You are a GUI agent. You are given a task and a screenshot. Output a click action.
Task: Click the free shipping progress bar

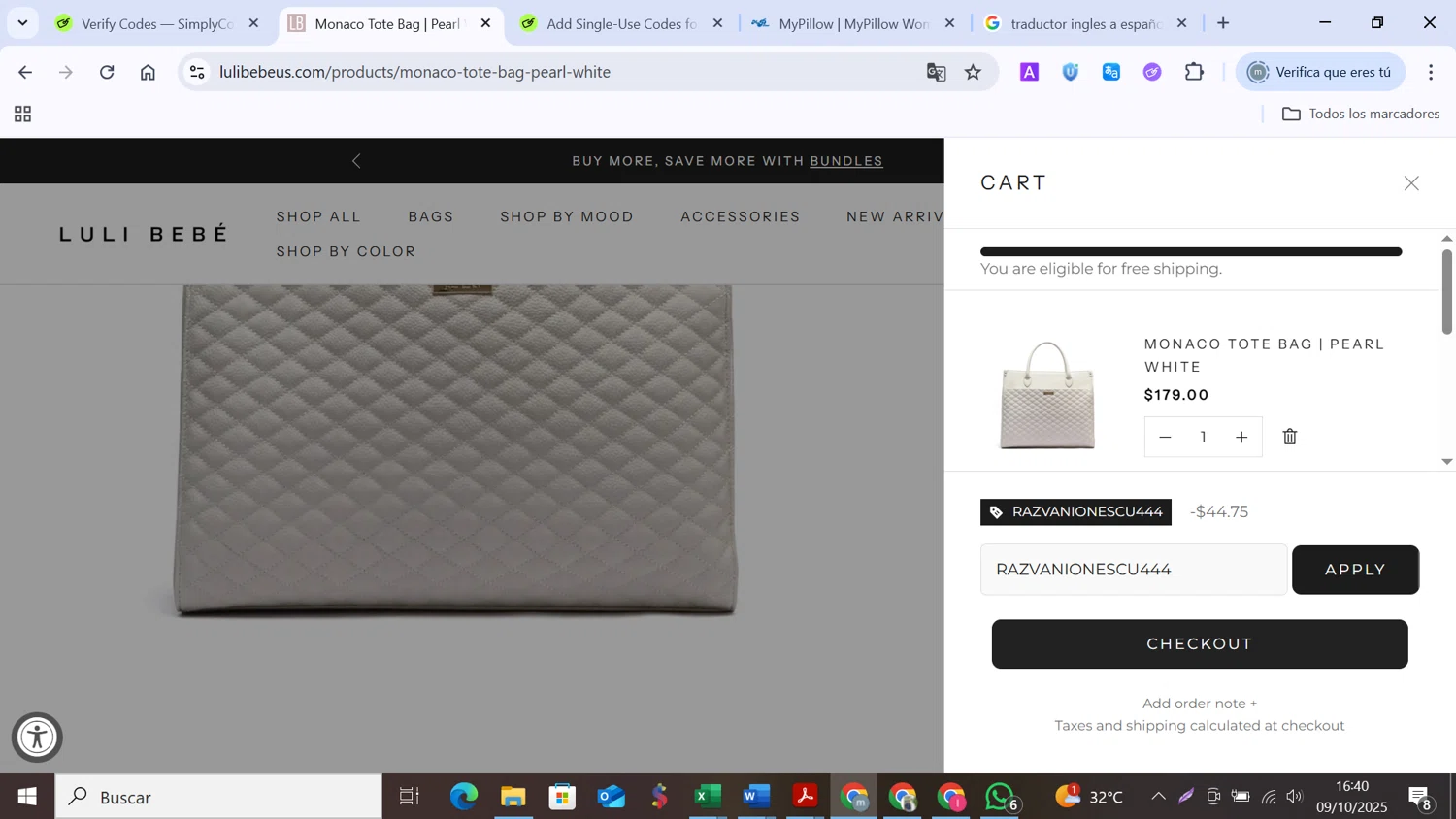tap(1191, 252)
